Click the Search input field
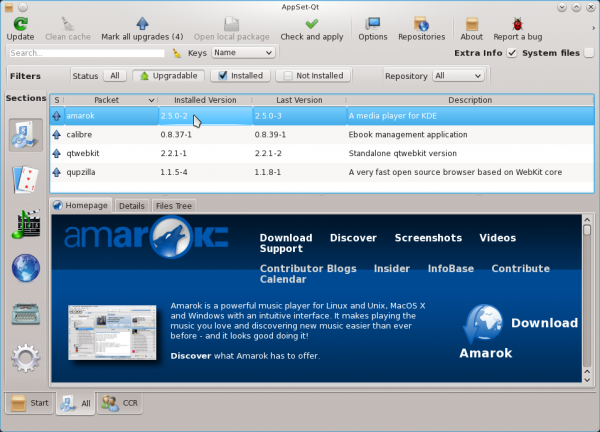 (87, 53)
